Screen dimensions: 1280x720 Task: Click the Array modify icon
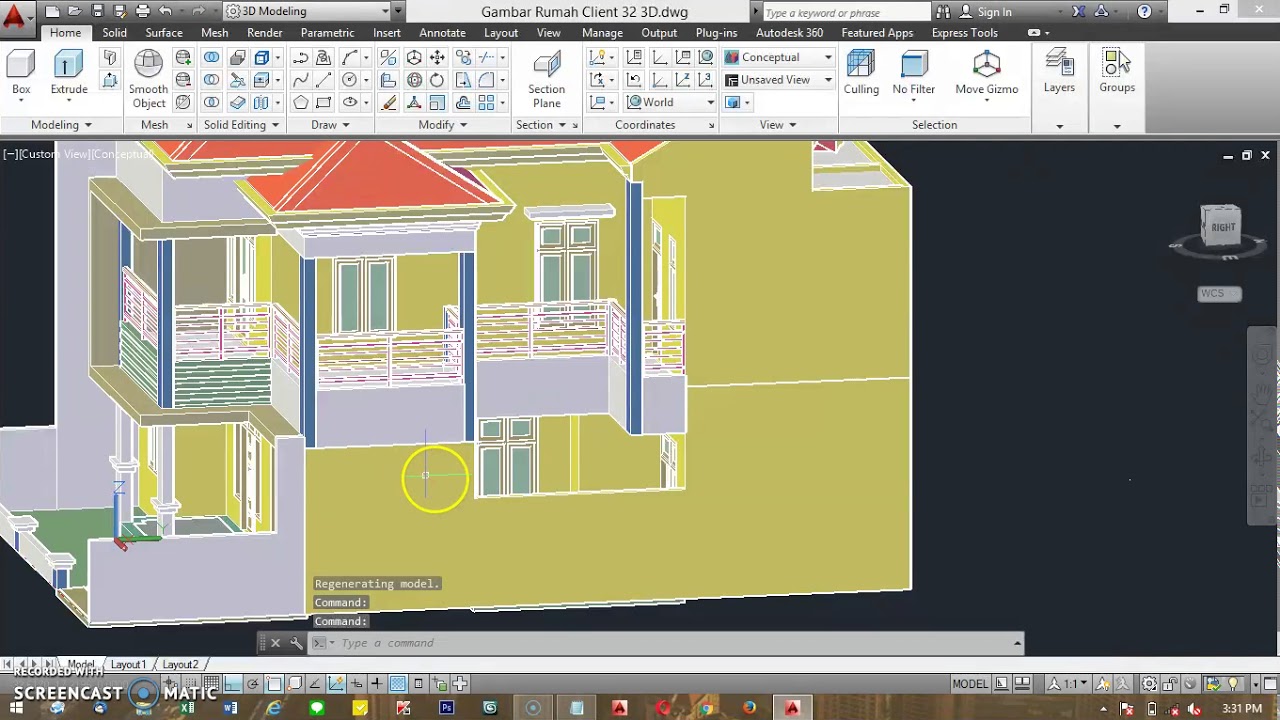(486, 102)
